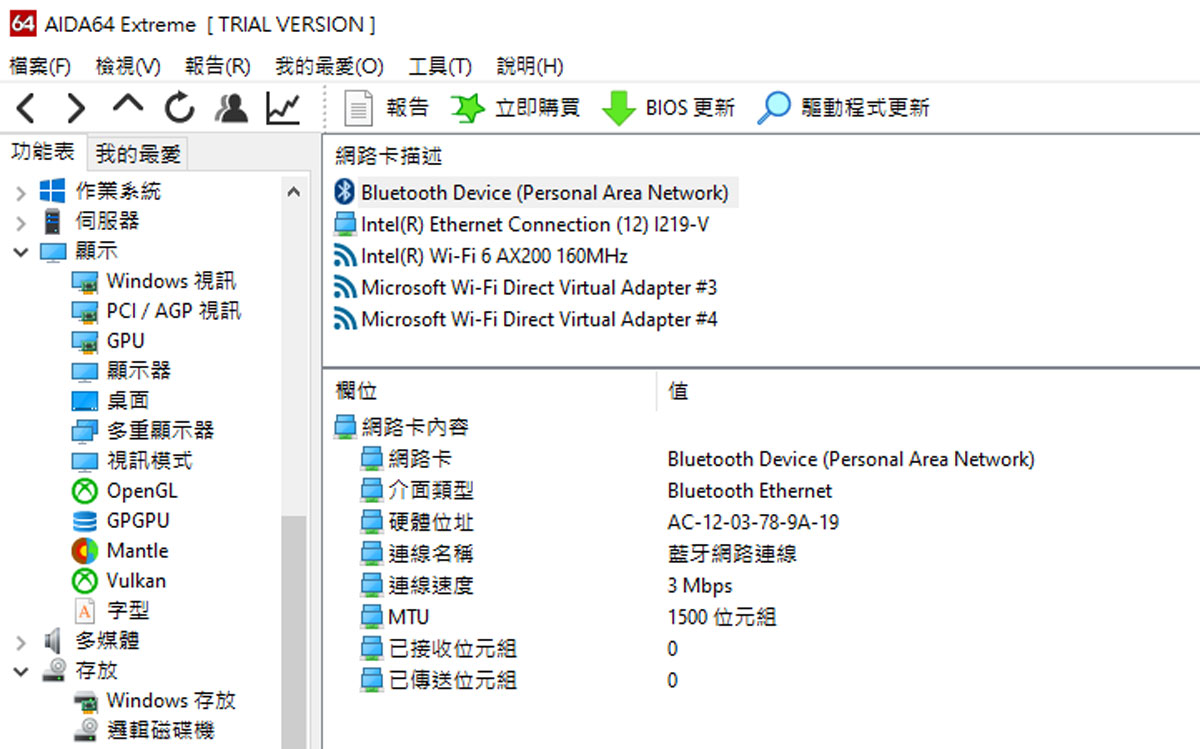Click the 介面類型 field row
Viewport: 1200px width, 749px height.
pos(416,491)
